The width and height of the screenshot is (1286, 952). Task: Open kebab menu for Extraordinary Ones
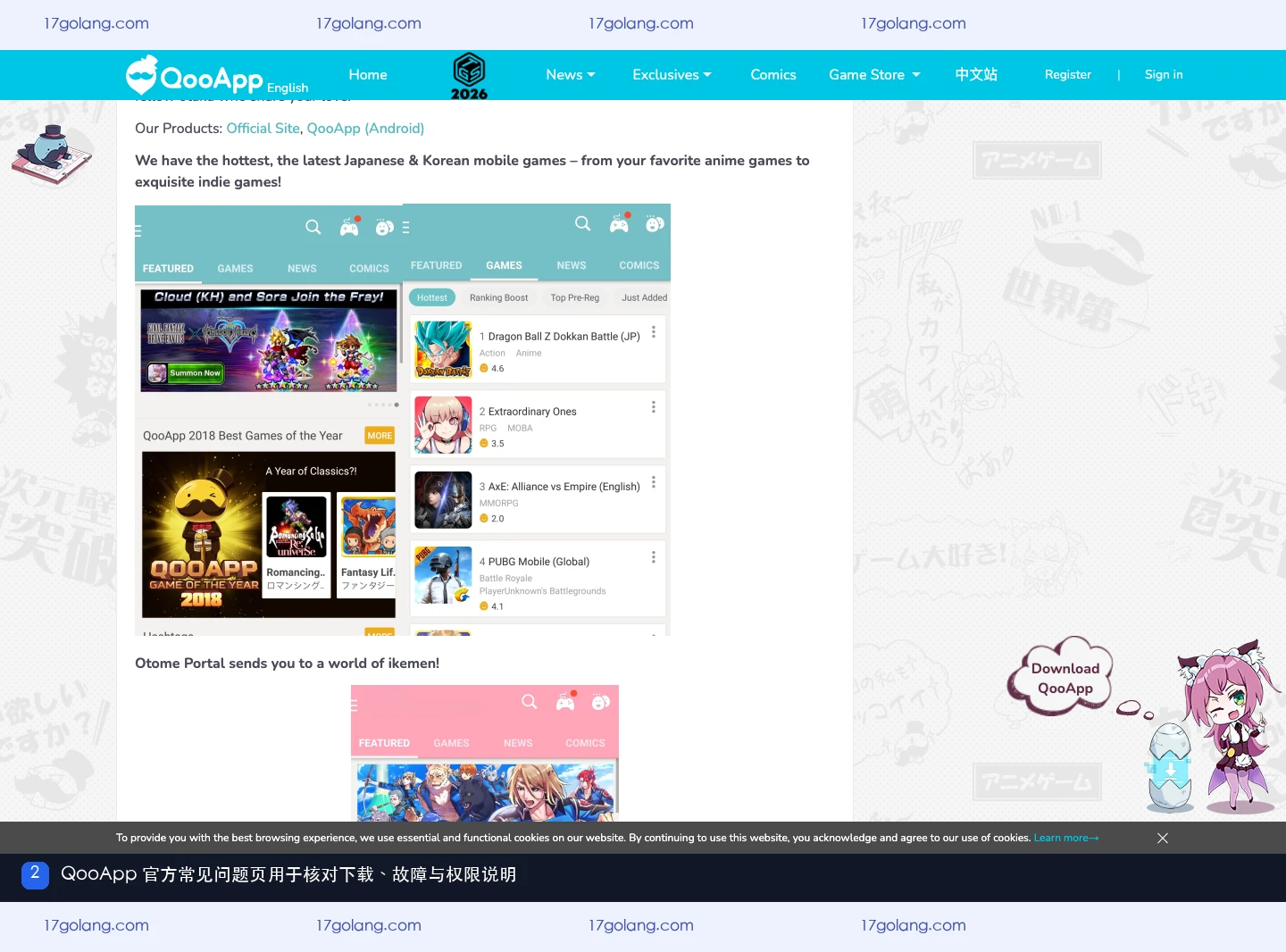654,406
